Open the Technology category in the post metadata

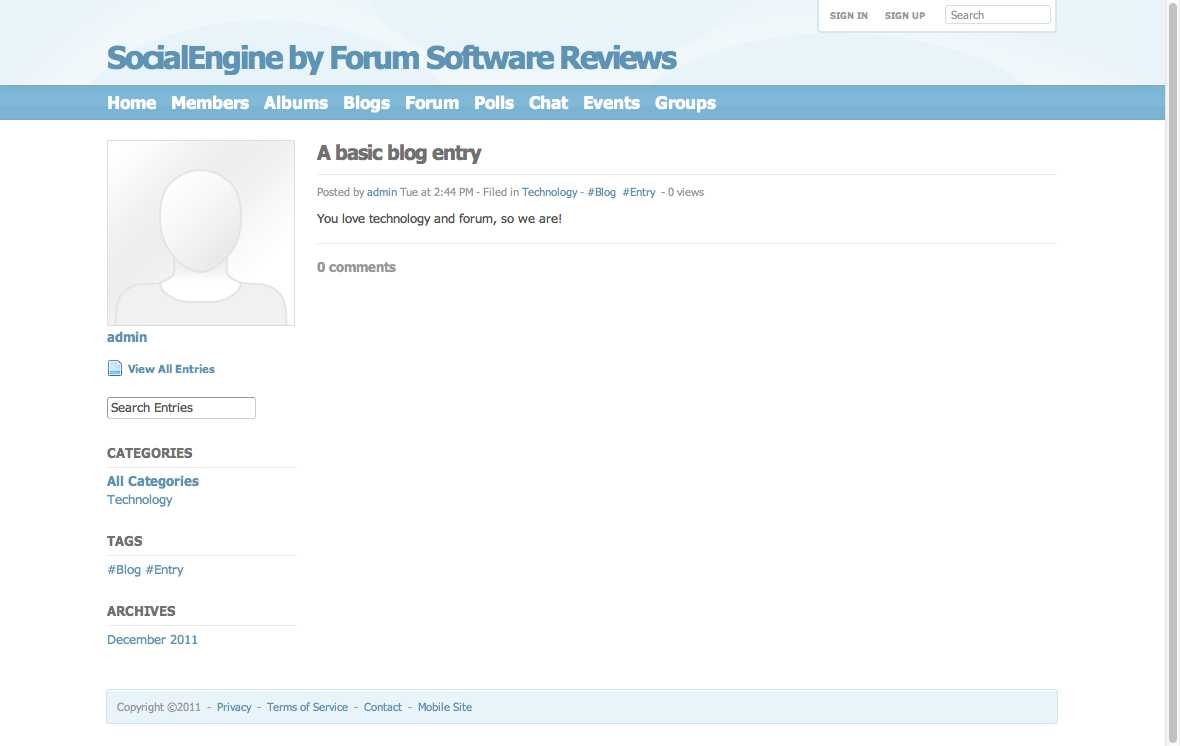click(549, 192)
